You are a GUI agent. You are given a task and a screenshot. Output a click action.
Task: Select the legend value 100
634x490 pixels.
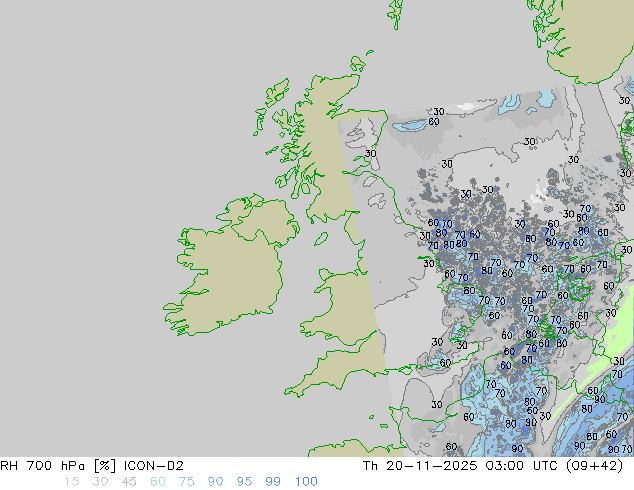pyautogui.click(x=306, y=482)
